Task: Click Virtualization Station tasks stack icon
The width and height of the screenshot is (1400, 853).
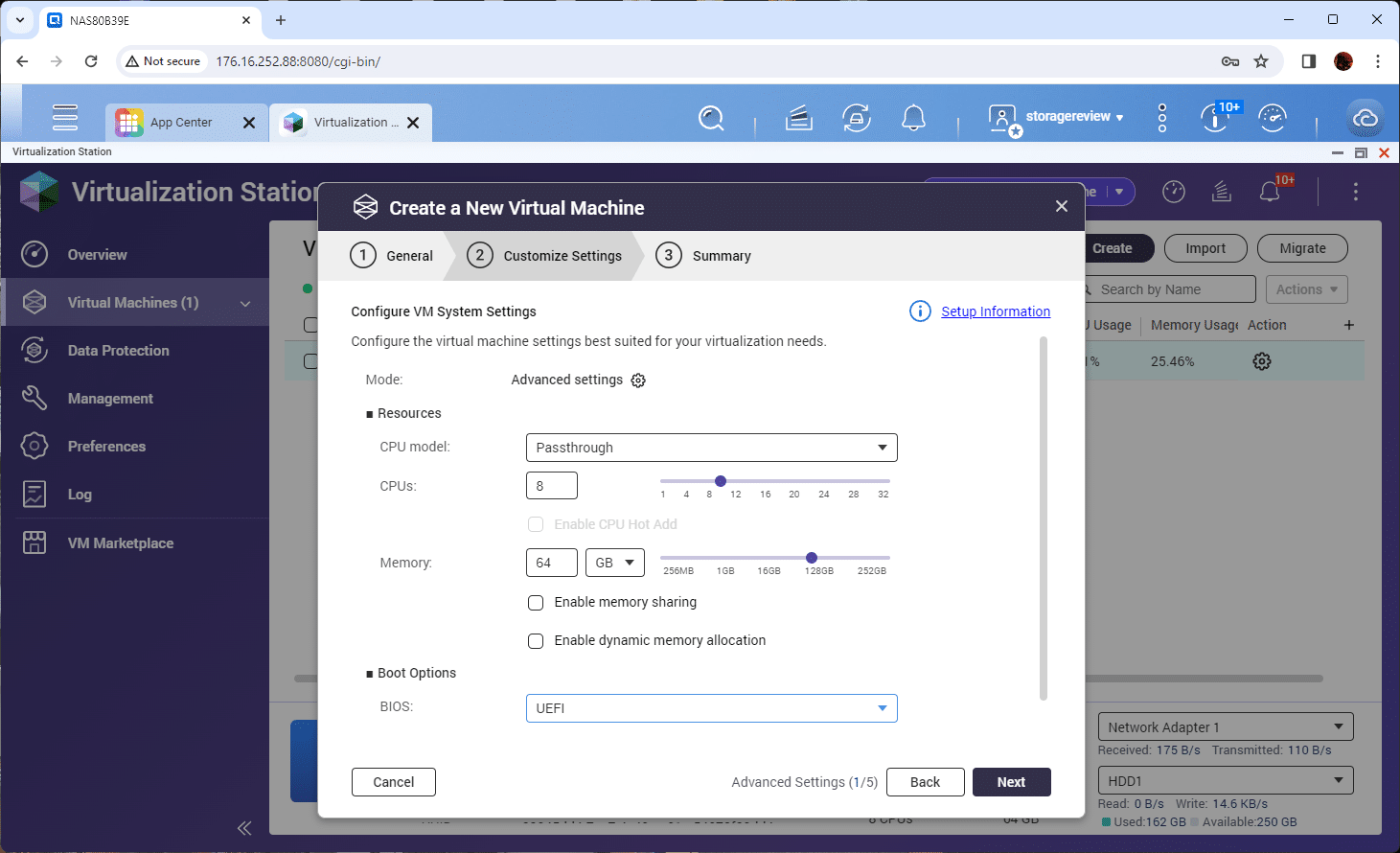Action: tap(1222, 192)
